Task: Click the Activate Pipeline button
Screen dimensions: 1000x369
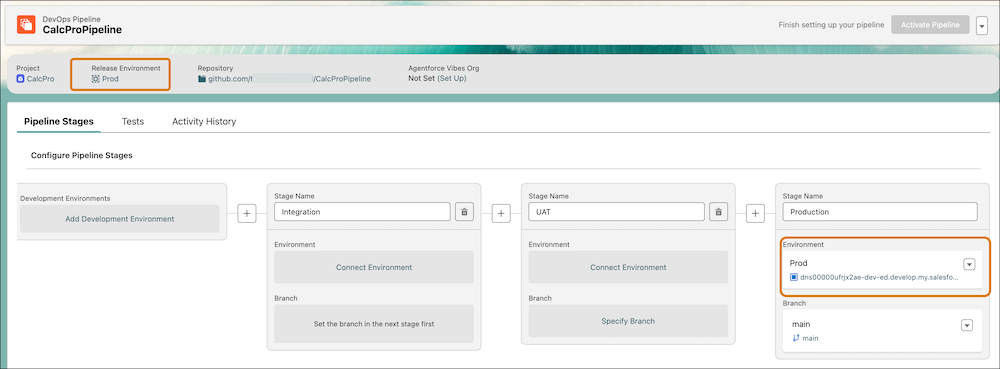Action: [930, 25]
